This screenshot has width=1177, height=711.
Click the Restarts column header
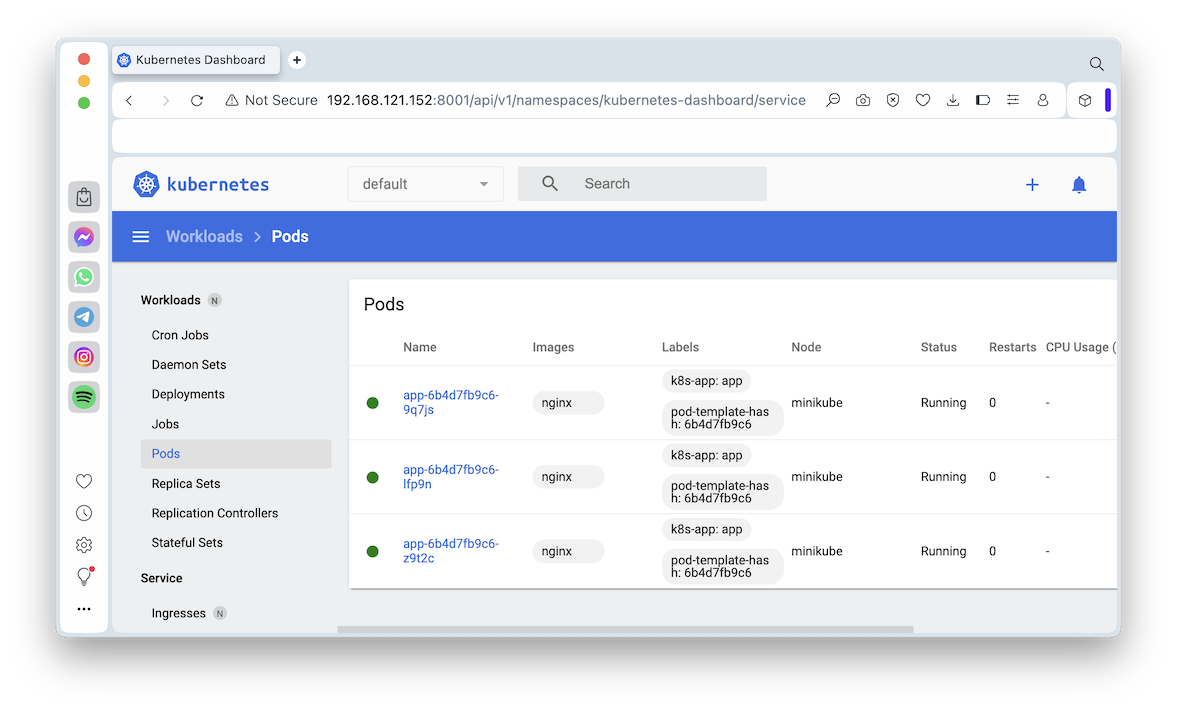[x=1012, y=348]
